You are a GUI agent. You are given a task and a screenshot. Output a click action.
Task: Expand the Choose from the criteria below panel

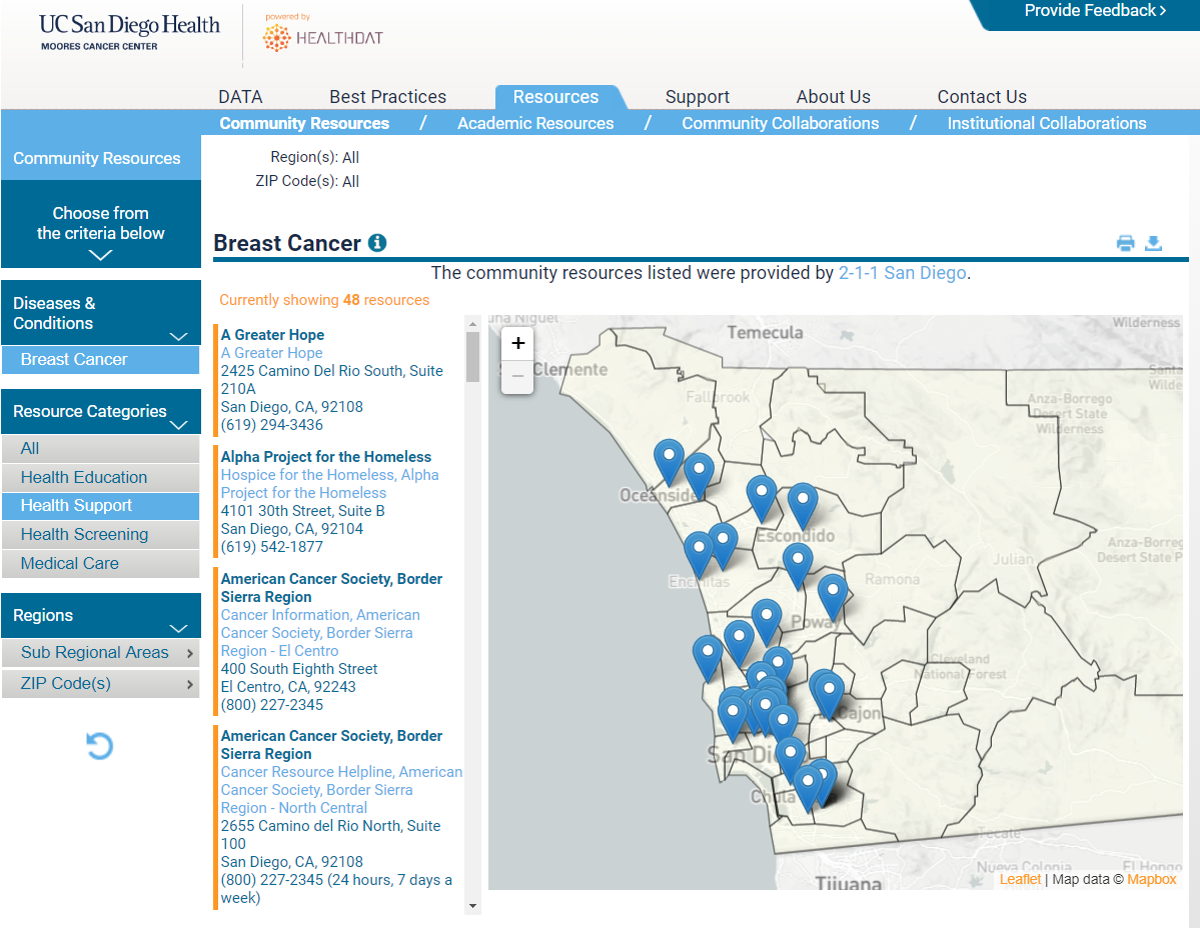(101, 224)
